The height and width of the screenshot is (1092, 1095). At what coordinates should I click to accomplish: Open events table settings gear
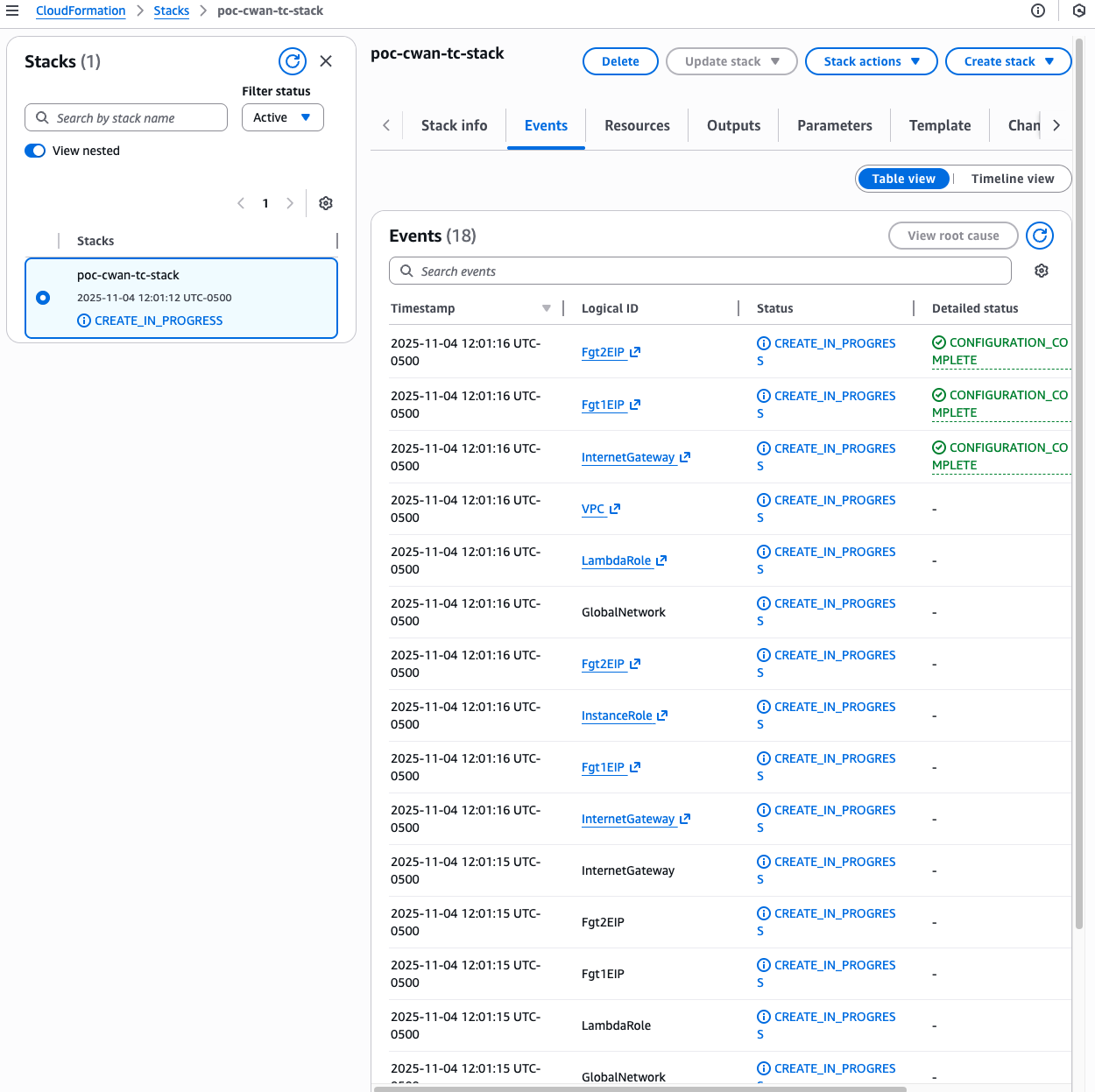point(1042,271)
